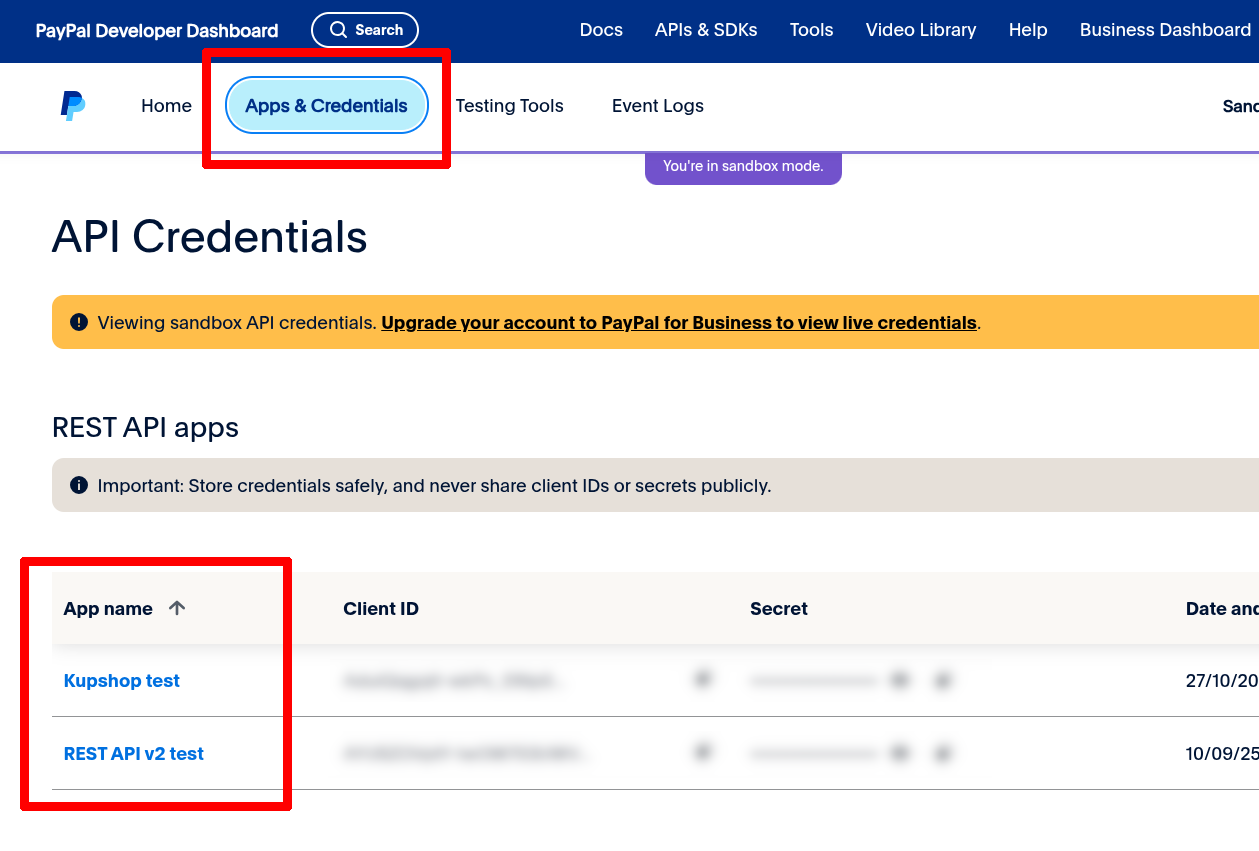Click the date cell starting 27/10
Image resolution: width=1259 pixels, height=851 pixels.
pos(1222,681)
